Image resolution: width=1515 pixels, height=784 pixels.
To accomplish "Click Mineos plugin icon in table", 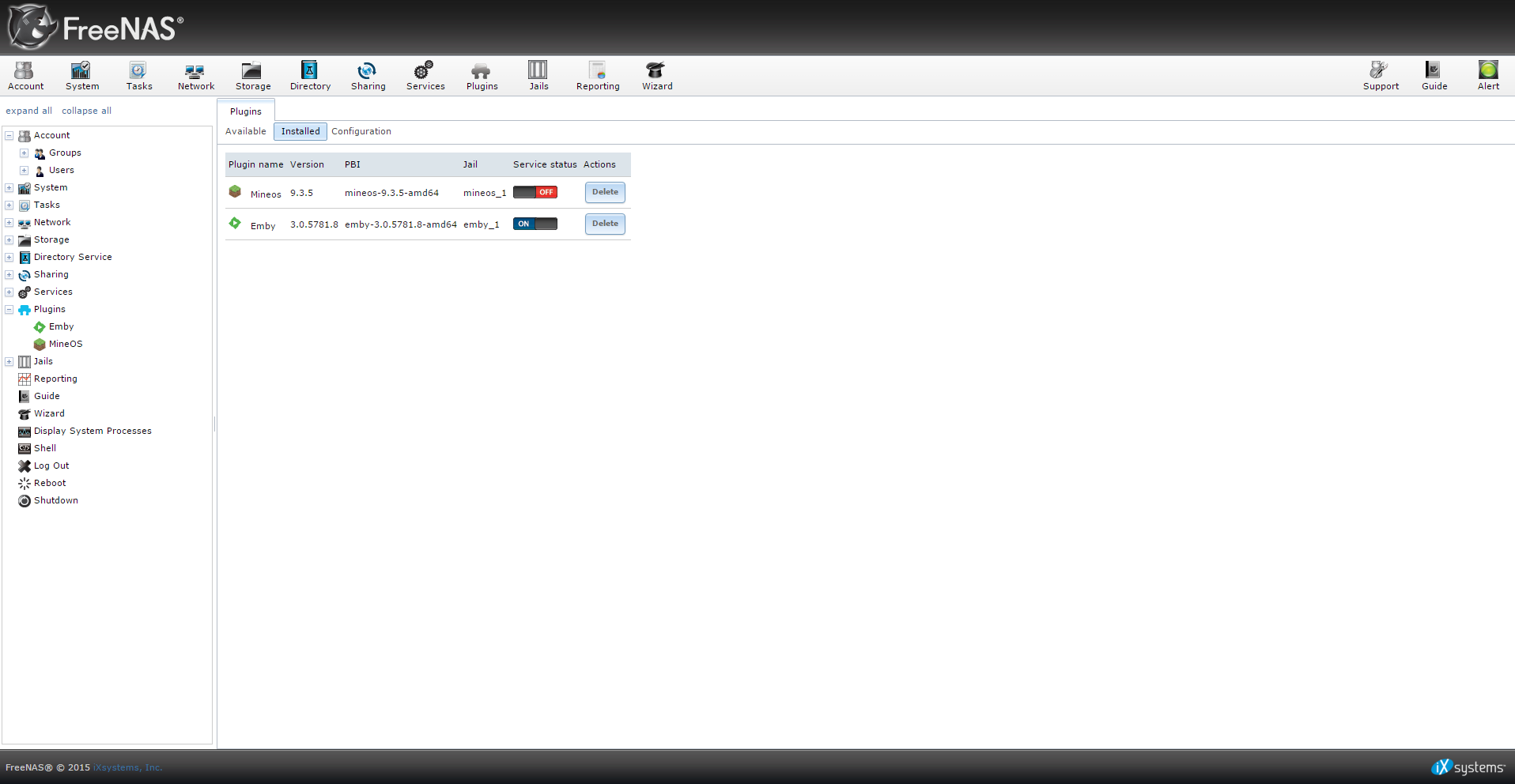I will coord(235,191).
